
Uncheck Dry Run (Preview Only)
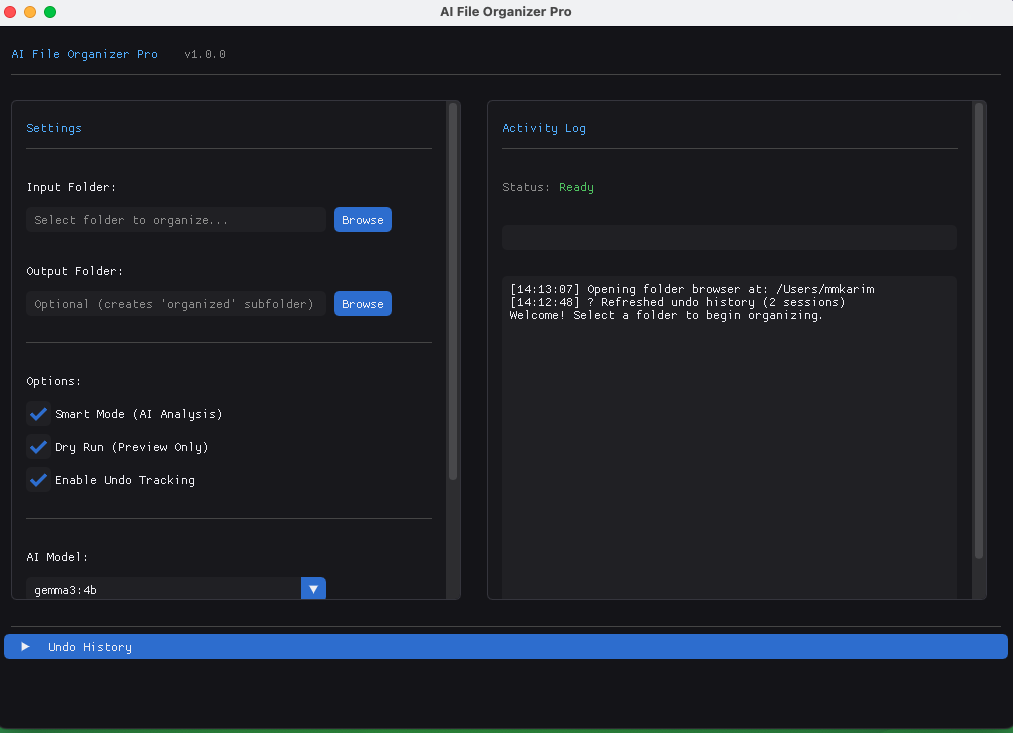(x=38, y=447)
